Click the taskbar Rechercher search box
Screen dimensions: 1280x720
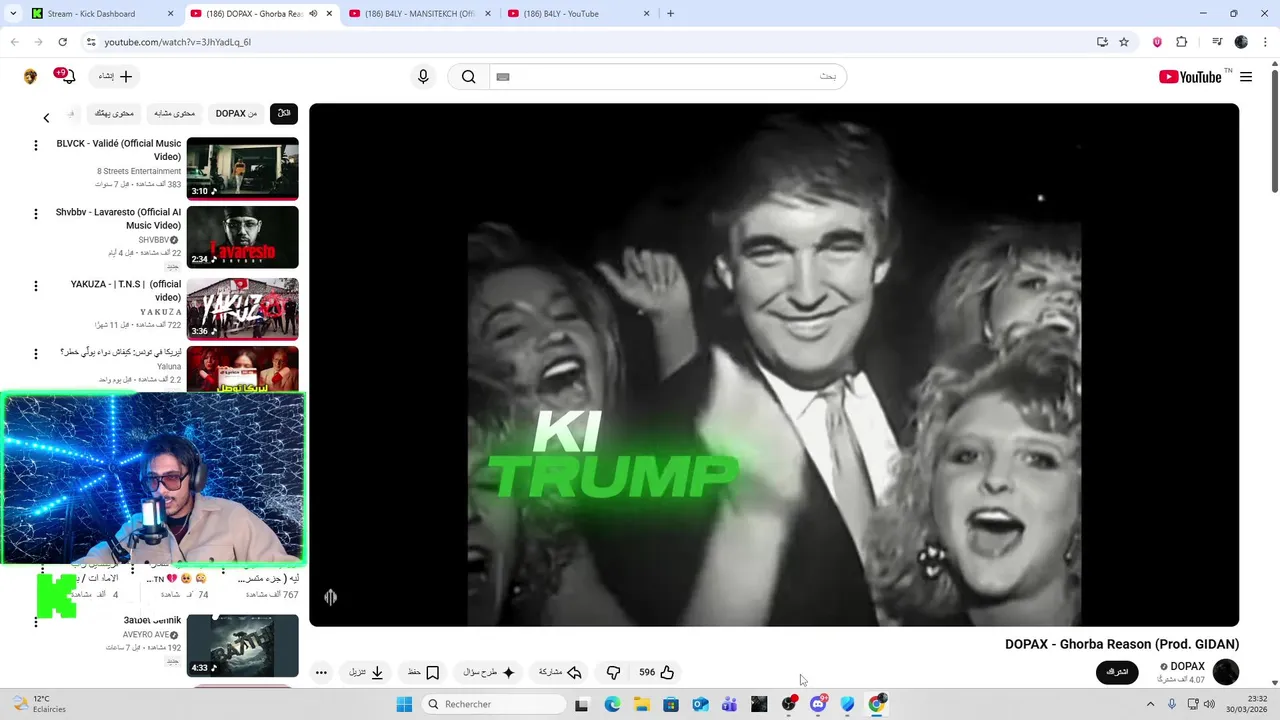494,704
